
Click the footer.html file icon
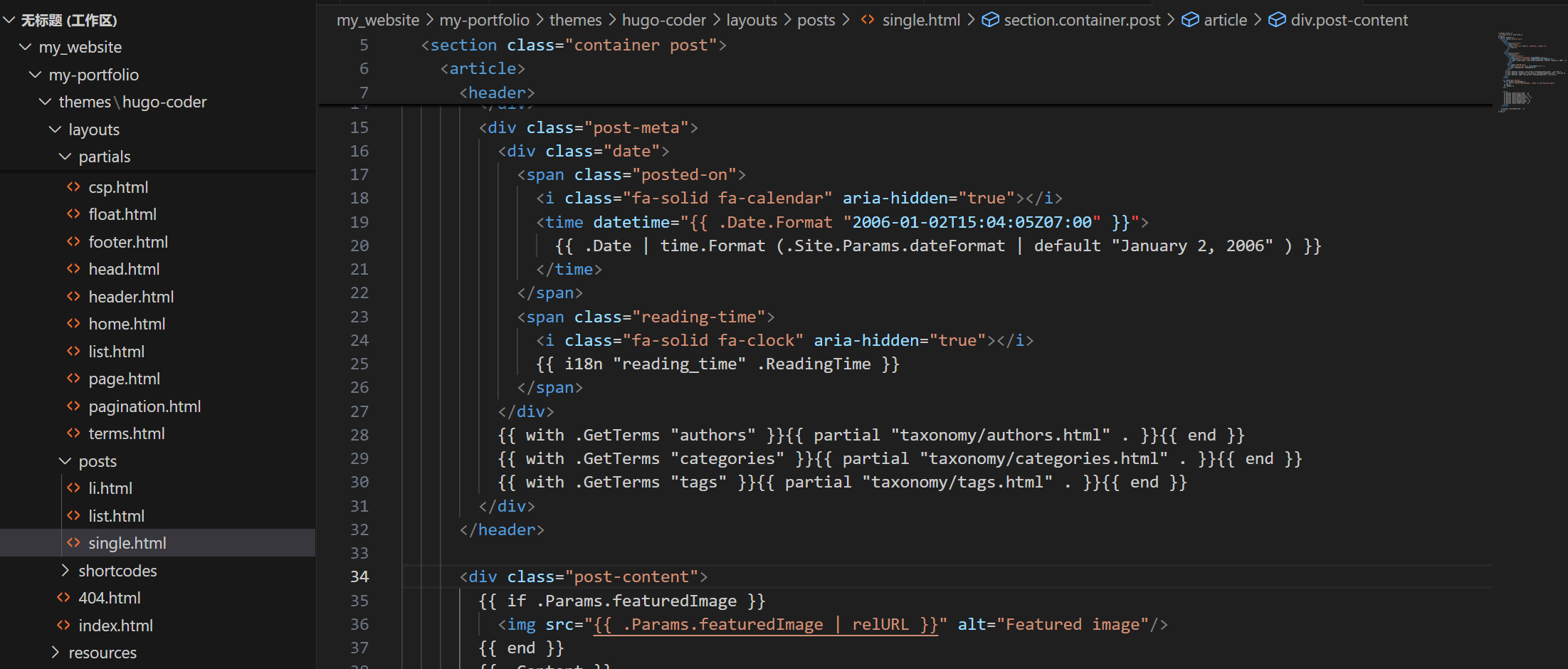pos(73,242)
